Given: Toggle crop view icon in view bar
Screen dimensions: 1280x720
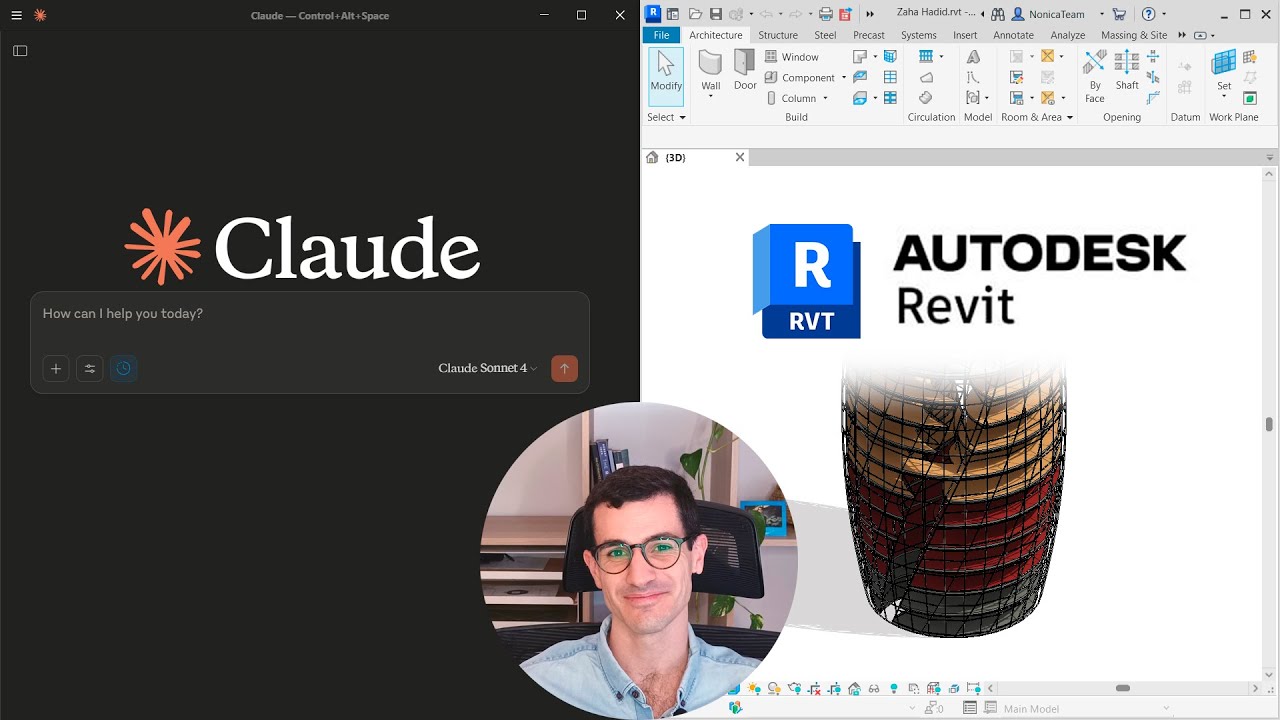Looking at the screenshot, I should click(814, 689).
